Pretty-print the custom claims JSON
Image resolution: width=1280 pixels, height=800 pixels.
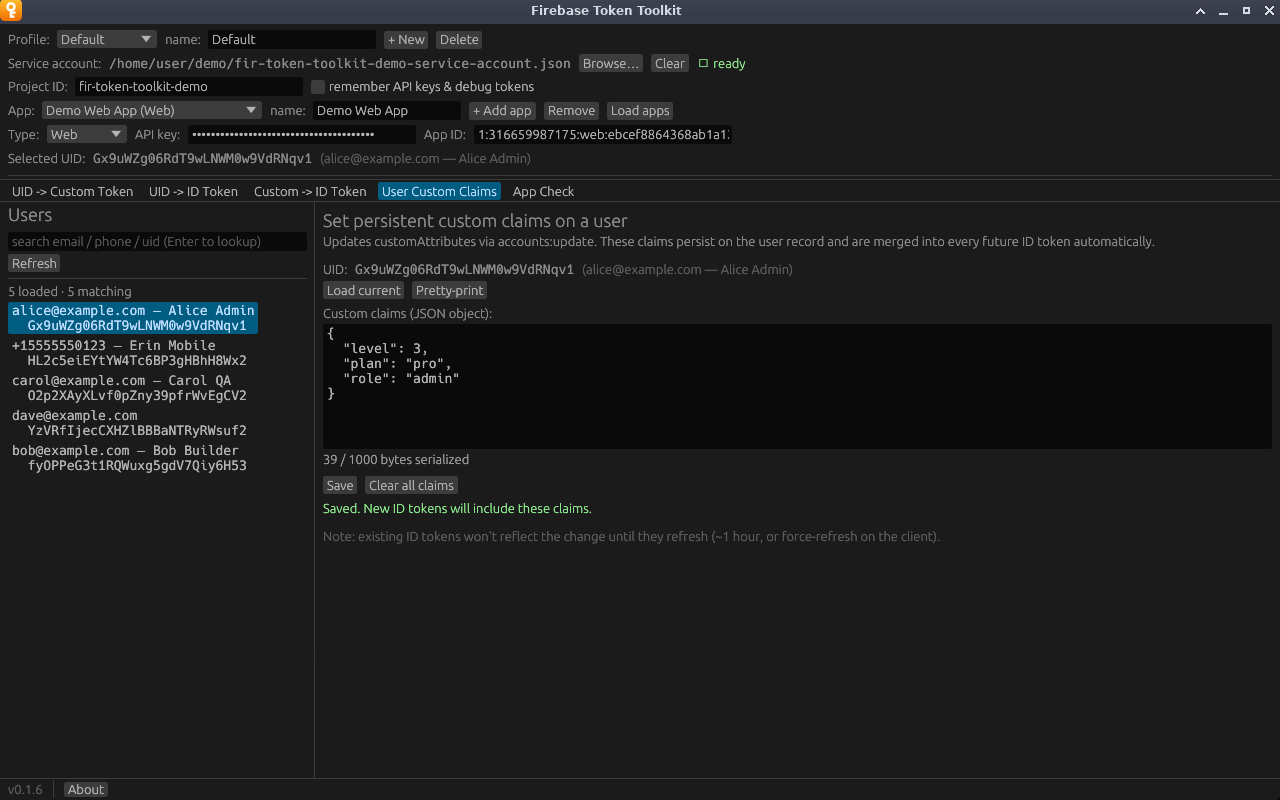(450, 291)
